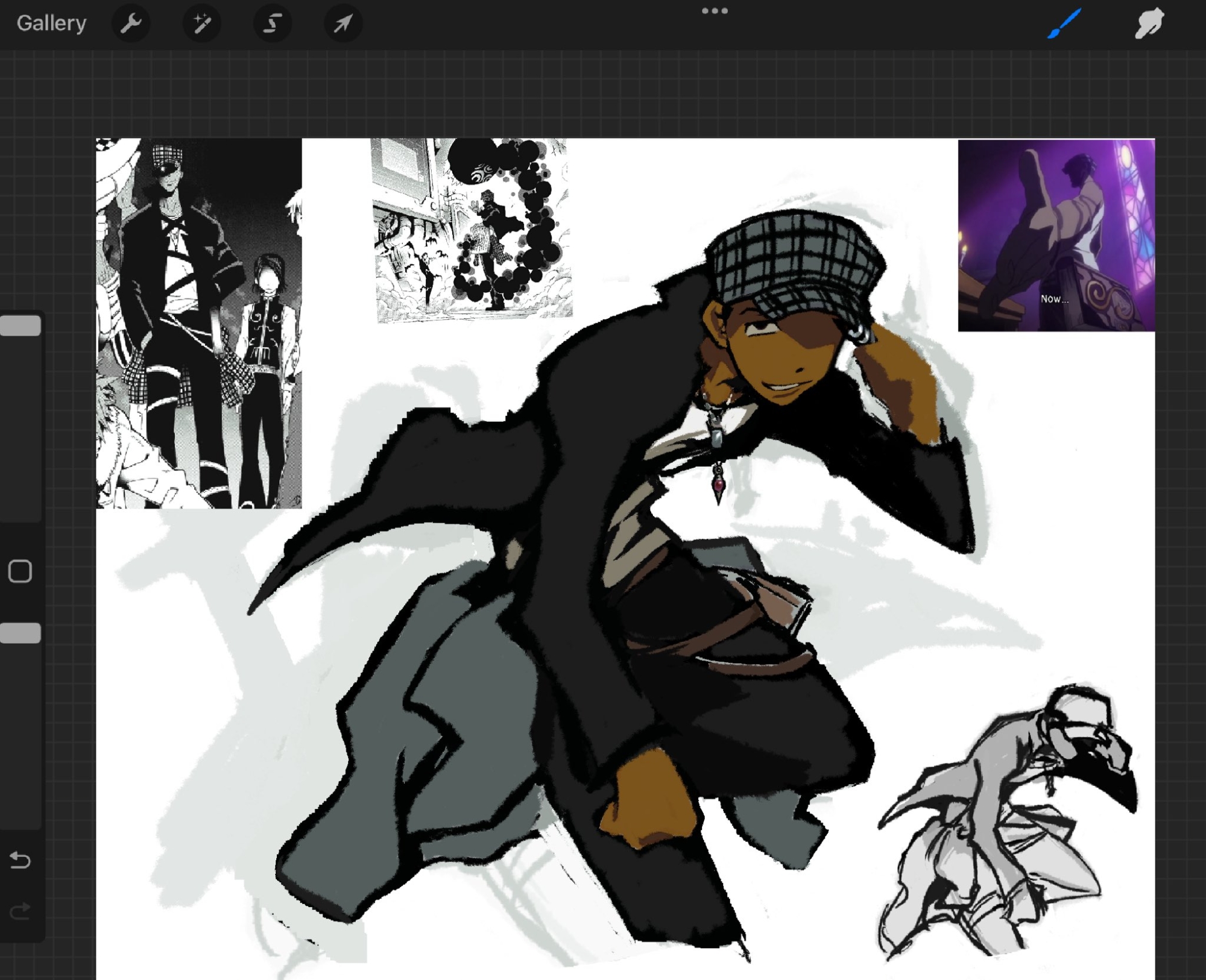The height and width of the screenshot is (980, 1206).
Task: Open the Adjustments magic wand menu
Action: pyautogui.click(x=201, y=24)
